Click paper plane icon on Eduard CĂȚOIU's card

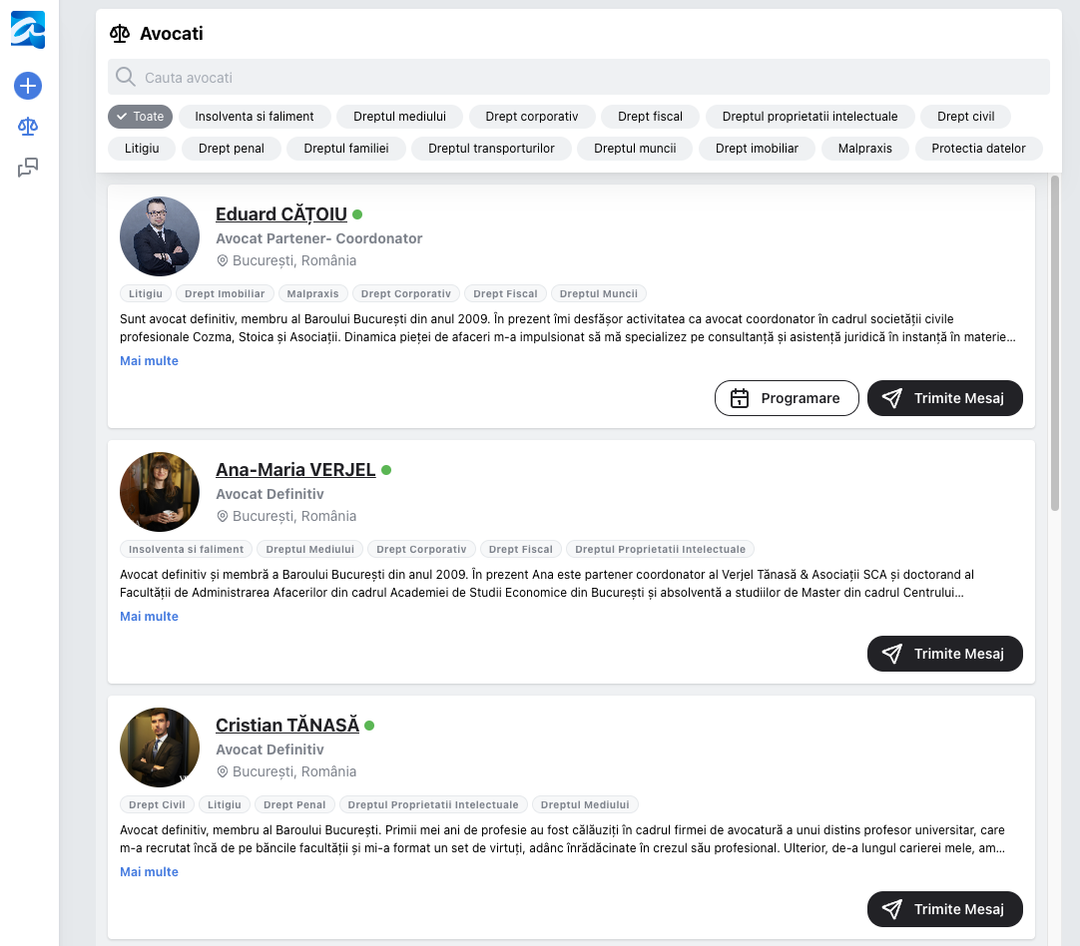coord(892,398)
